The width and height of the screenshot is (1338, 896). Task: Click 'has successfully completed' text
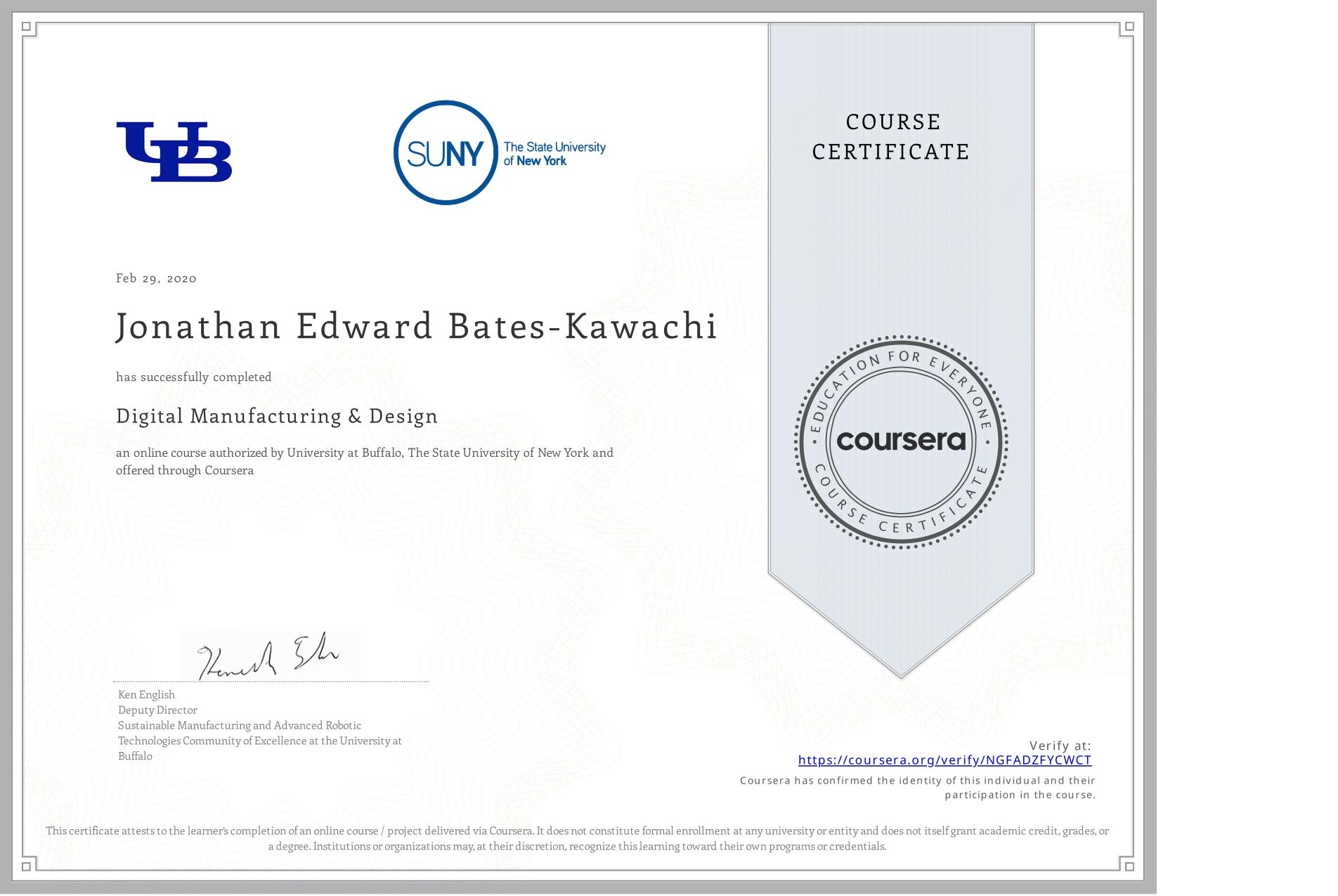click(194, 377)
